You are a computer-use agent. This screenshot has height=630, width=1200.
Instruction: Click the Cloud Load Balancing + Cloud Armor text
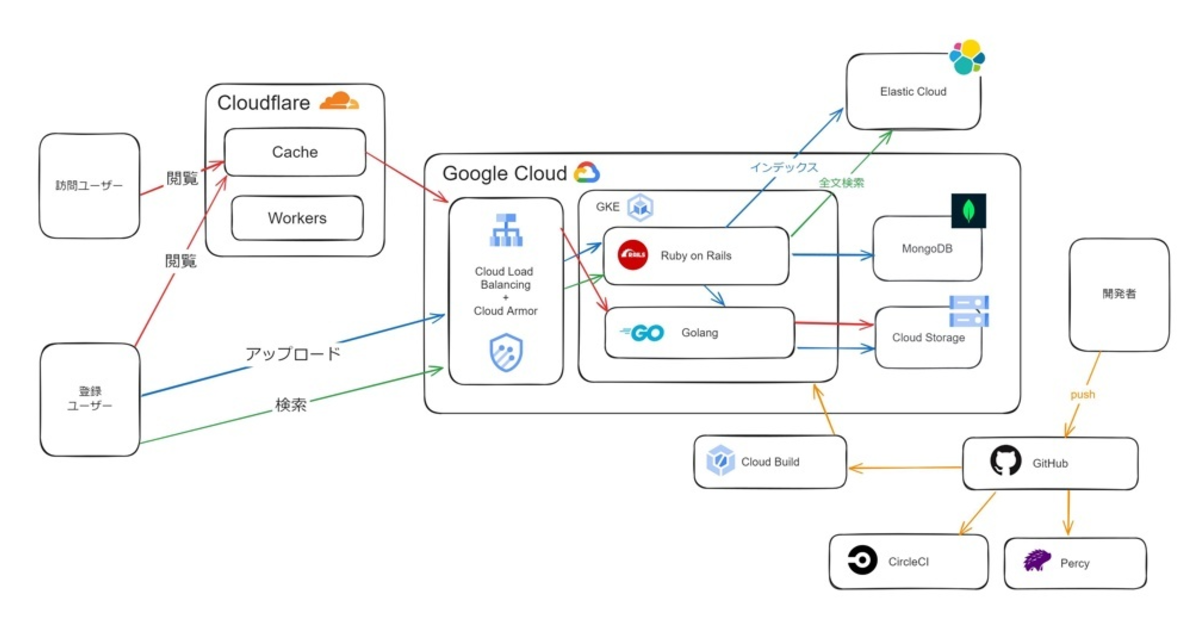pos(506,291)
